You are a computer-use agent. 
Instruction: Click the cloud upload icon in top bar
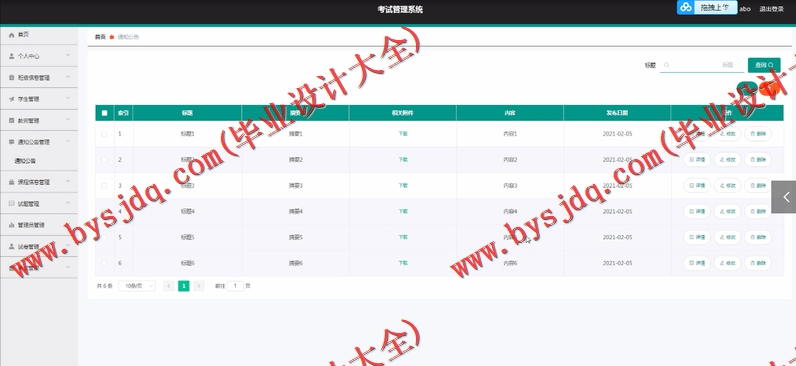[686, 7]
